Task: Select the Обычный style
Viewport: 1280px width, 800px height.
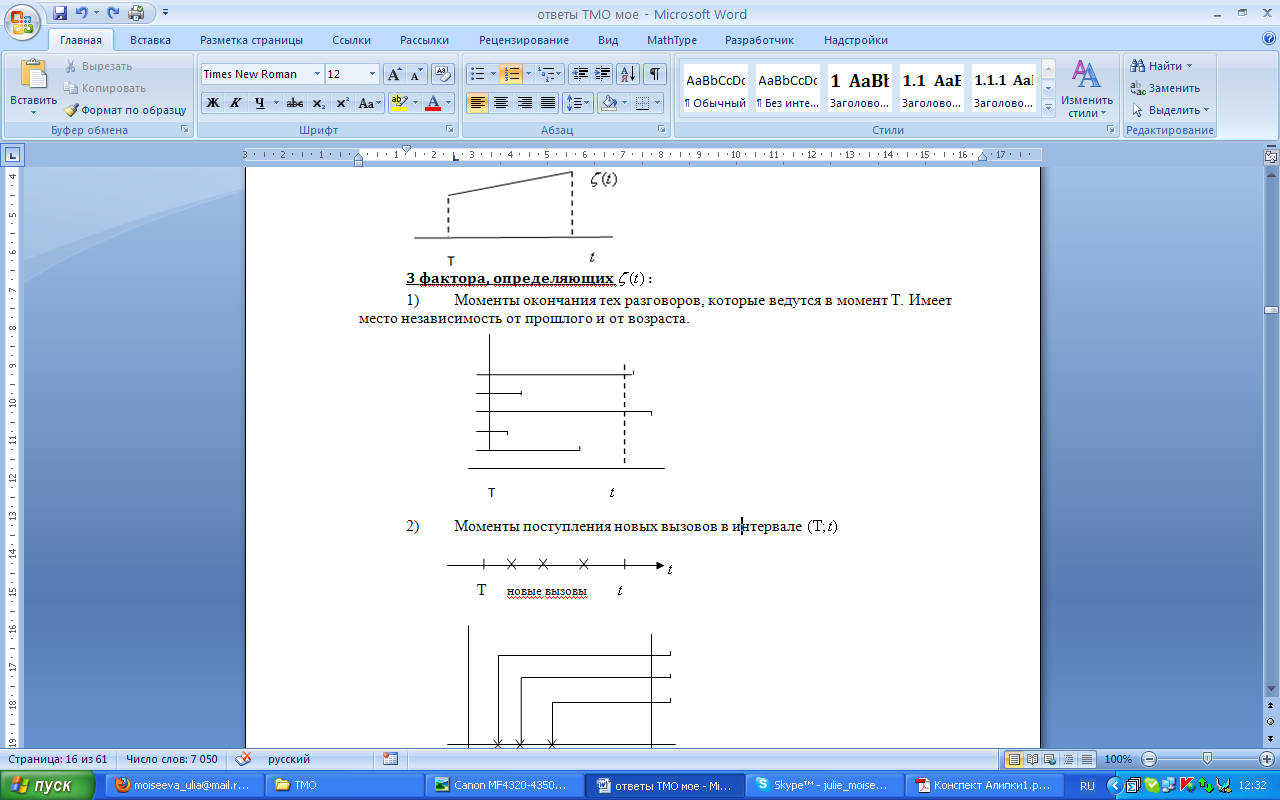Action: [x=715, y=89]
